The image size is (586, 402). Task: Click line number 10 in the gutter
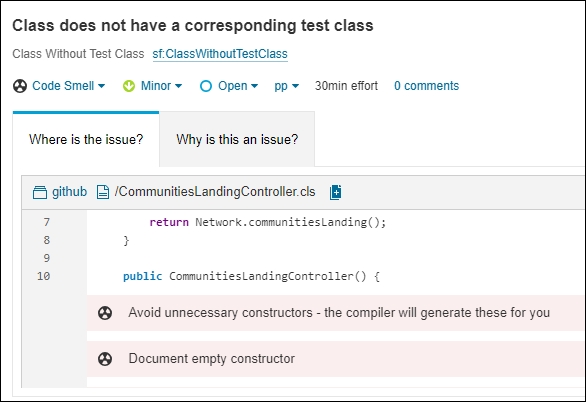[44, 276]
